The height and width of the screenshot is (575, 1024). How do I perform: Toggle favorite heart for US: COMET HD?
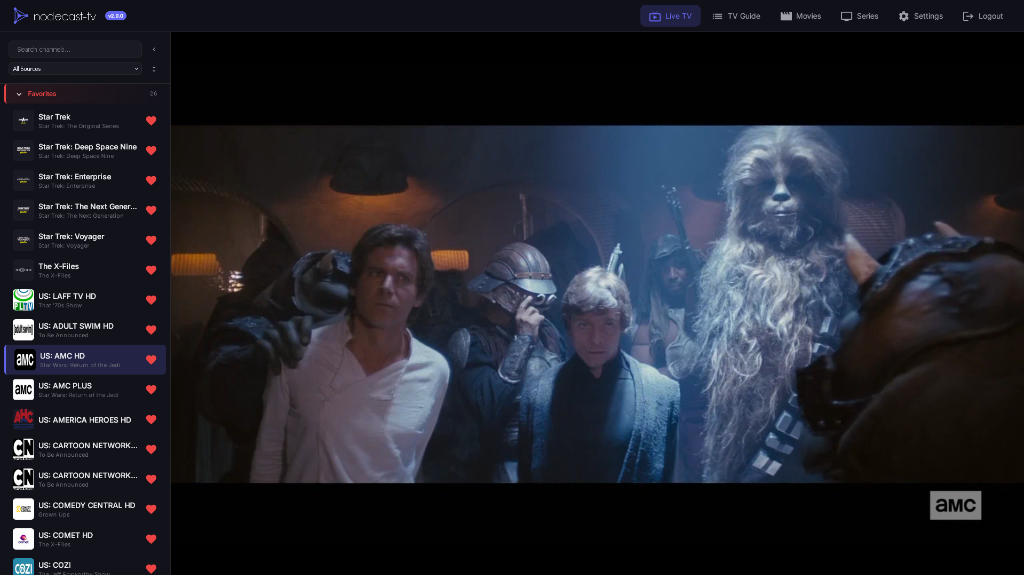[151, 539]
